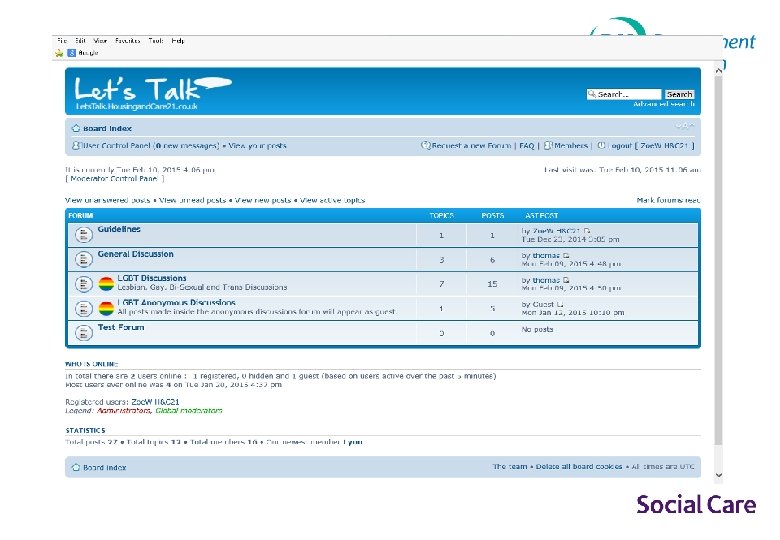Image resolution: width=780 pixels, height=540 pixels.
Task: Click the bottom Board index home icon
Action: 76,467
